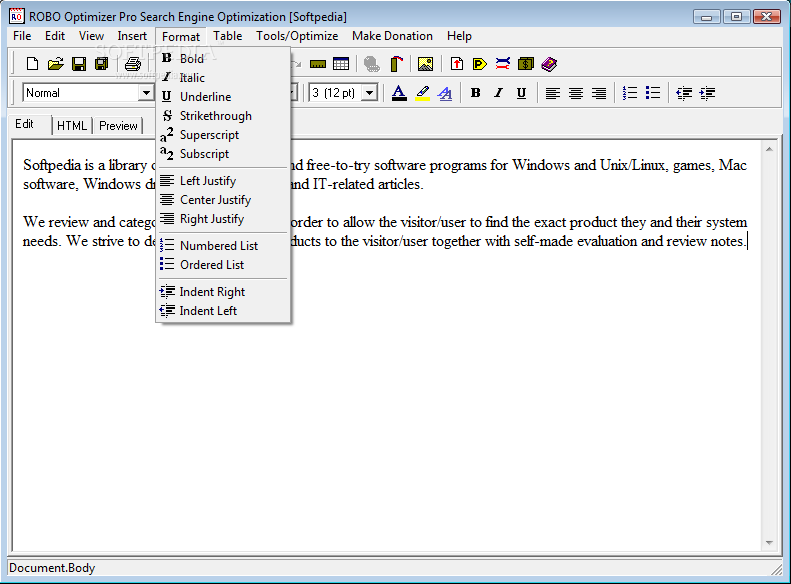Viewport: 791px width, 584px height.
Task: Choose Indent Left menu entry
Action: pyautogui.click(x=223, y=311)
